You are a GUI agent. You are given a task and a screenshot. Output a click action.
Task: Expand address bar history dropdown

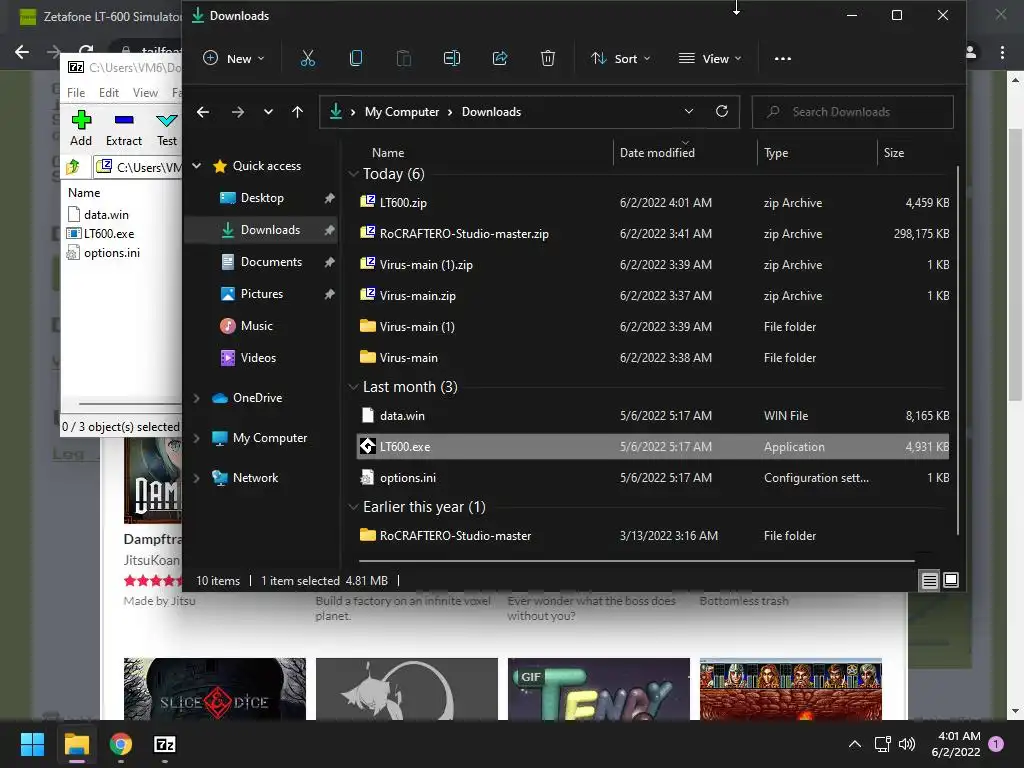click(x=689, y=112)
